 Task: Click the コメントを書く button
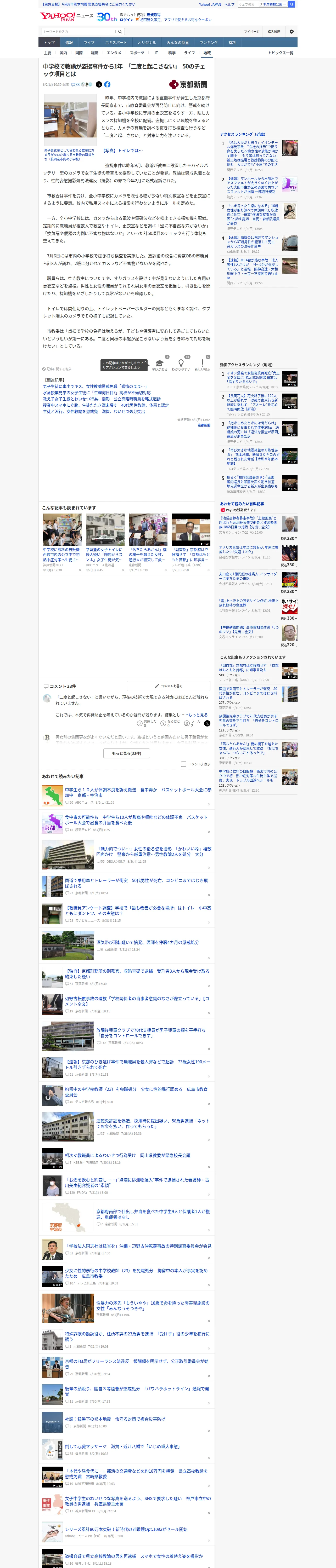pyautogui.click(x=168, y=686)
